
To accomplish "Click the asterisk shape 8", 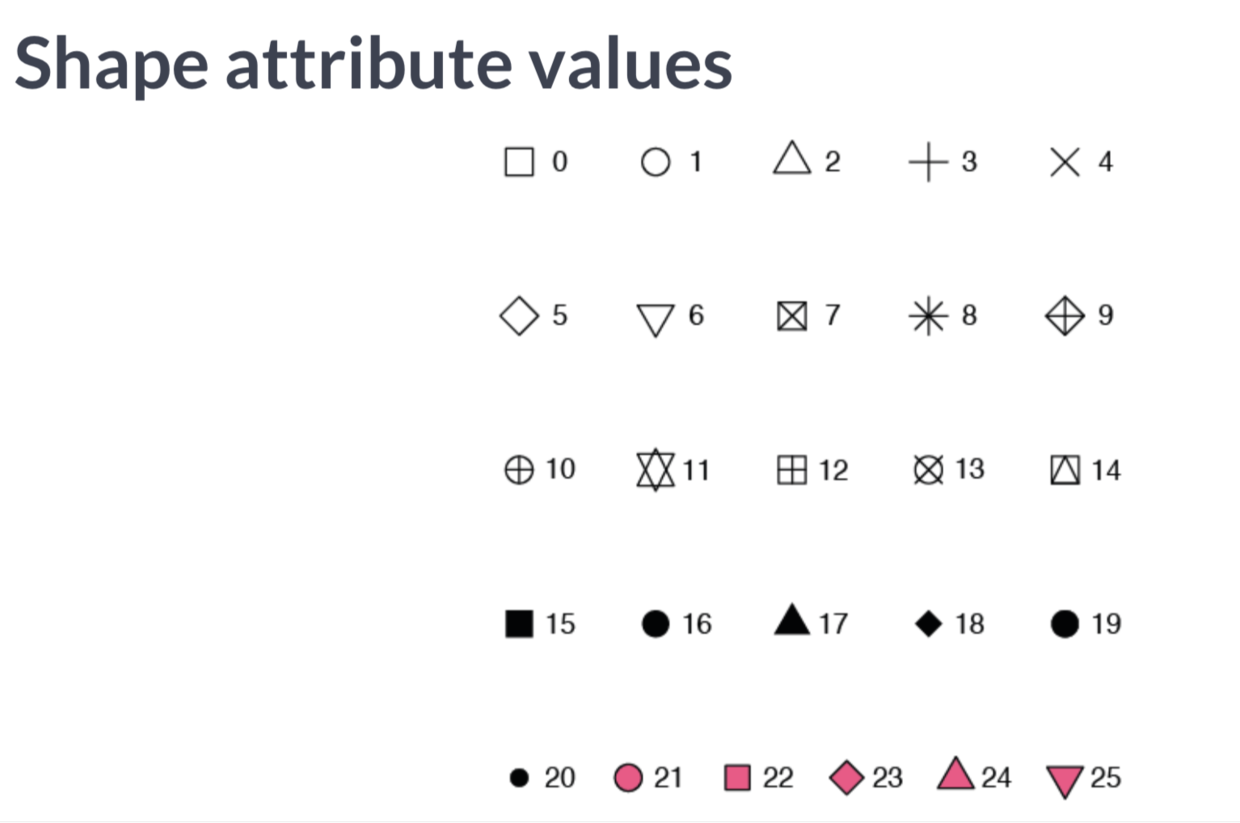I will (928, 316).
